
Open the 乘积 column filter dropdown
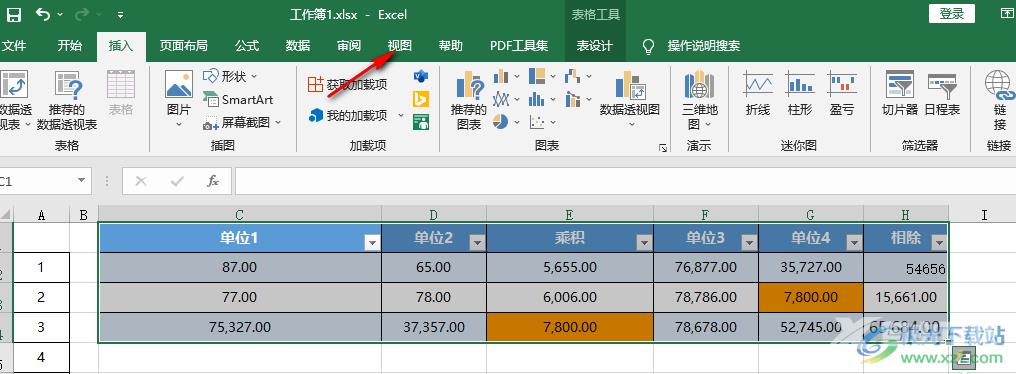coord(644,243)
